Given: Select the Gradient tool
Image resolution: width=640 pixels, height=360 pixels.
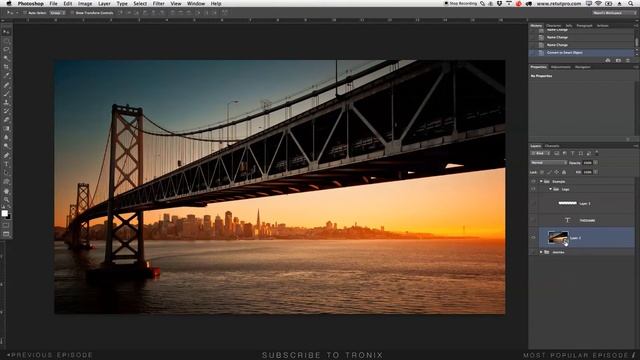Looking at the screenshot, I should pyautogui.click(x=6, y=129).
